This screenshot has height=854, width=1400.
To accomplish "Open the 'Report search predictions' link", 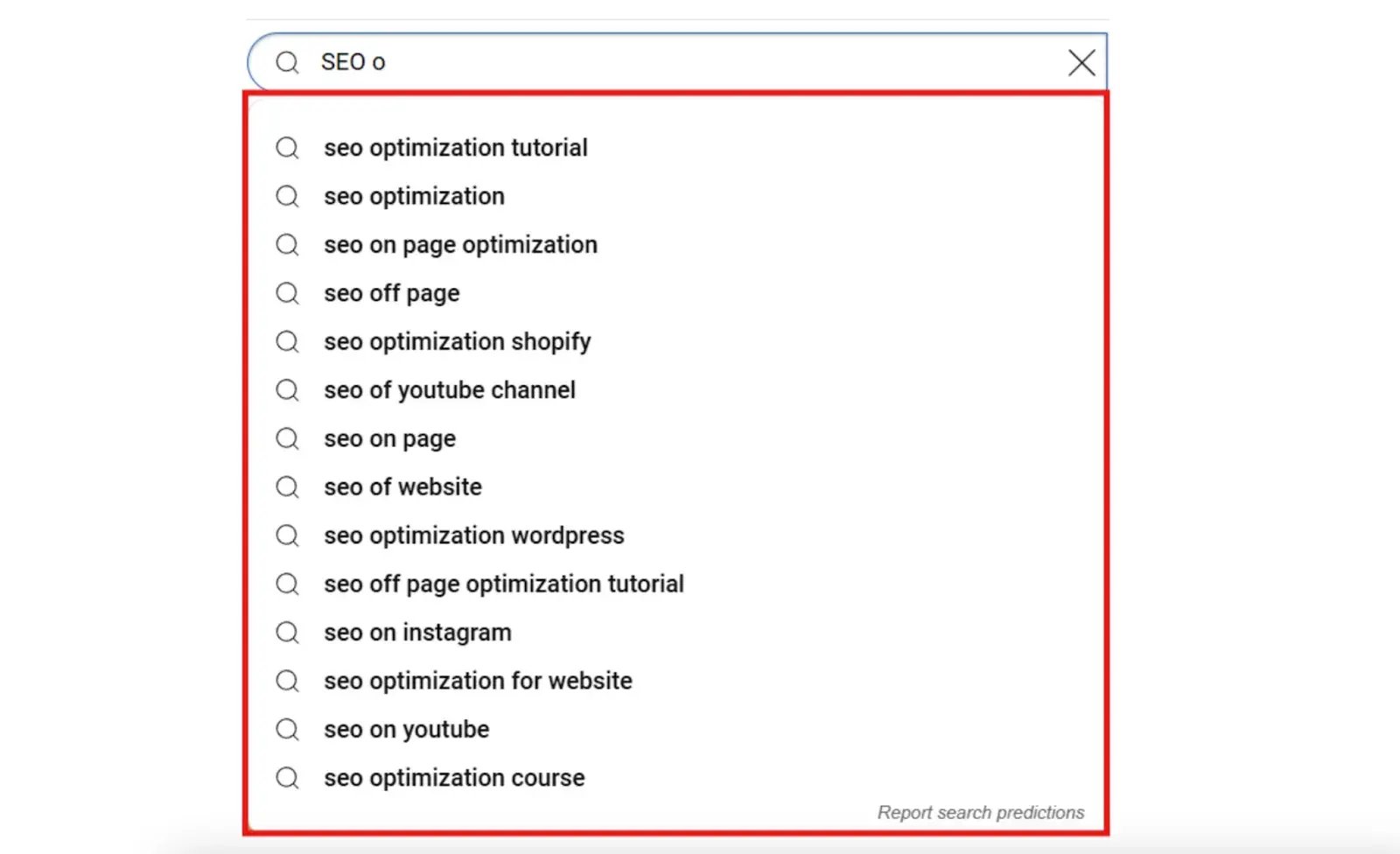I will pyautogui.click(x=980, y=812).
